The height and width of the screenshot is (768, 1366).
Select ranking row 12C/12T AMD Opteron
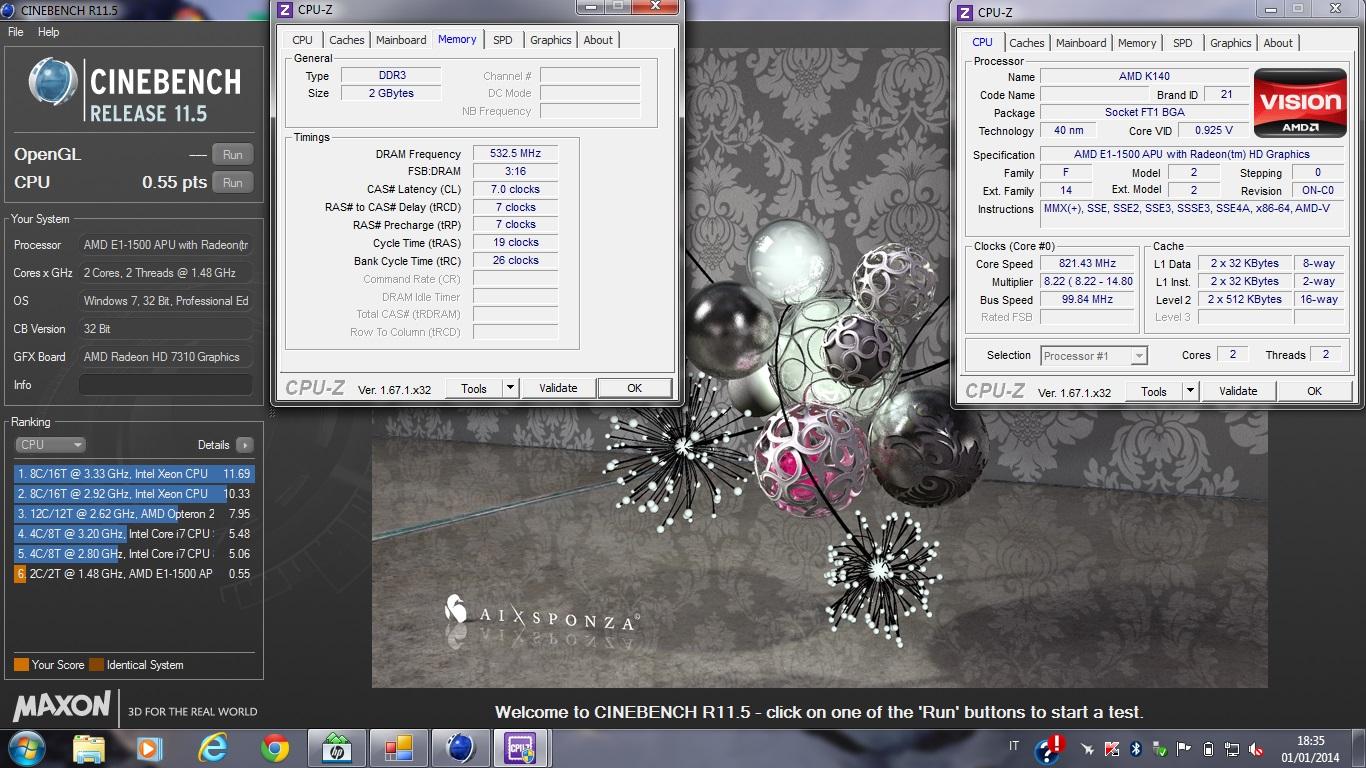134,514
